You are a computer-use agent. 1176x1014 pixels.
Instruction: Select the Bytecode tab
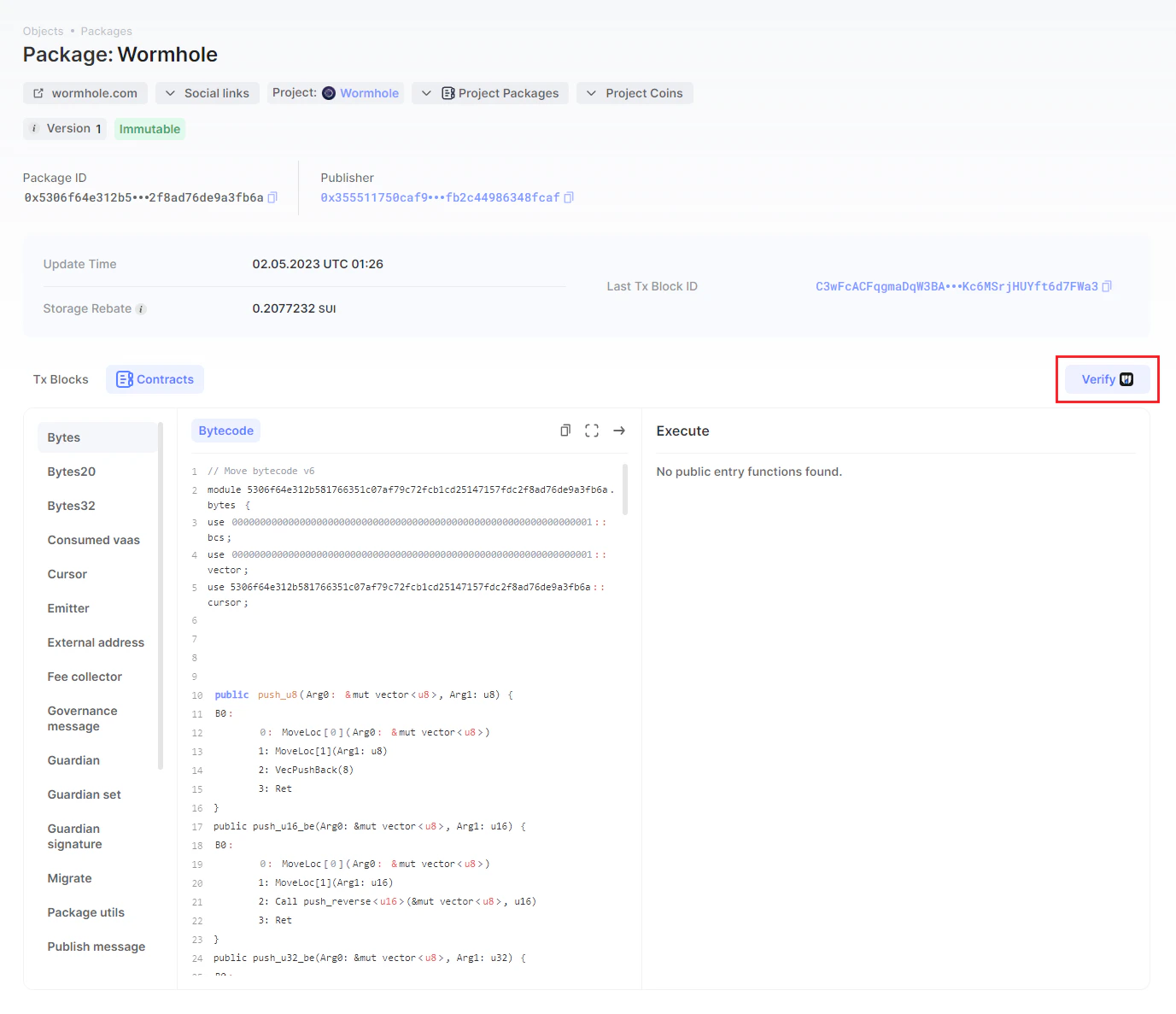point(226,431)
